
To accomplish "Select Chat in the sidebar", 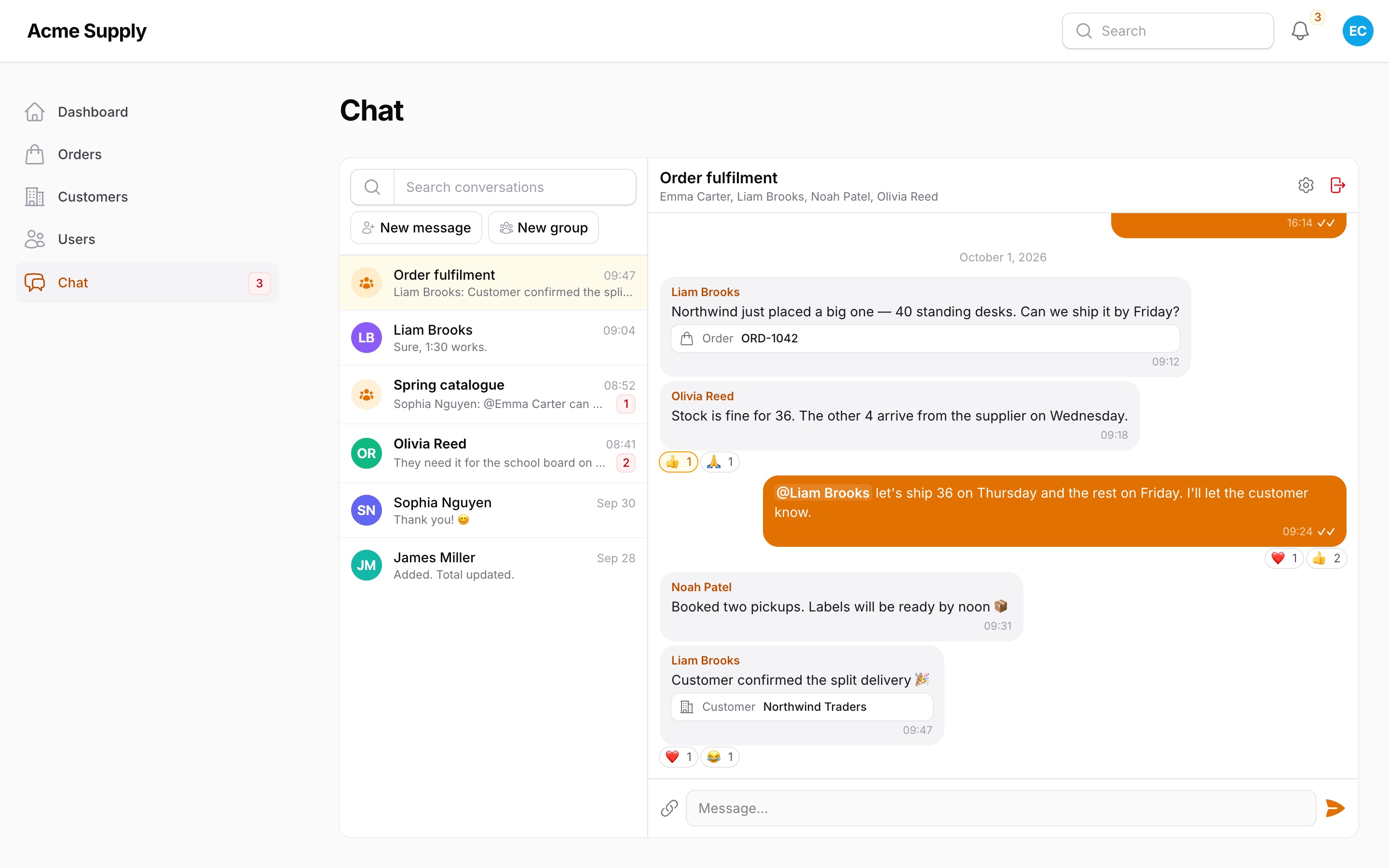I will coord(147,283).
